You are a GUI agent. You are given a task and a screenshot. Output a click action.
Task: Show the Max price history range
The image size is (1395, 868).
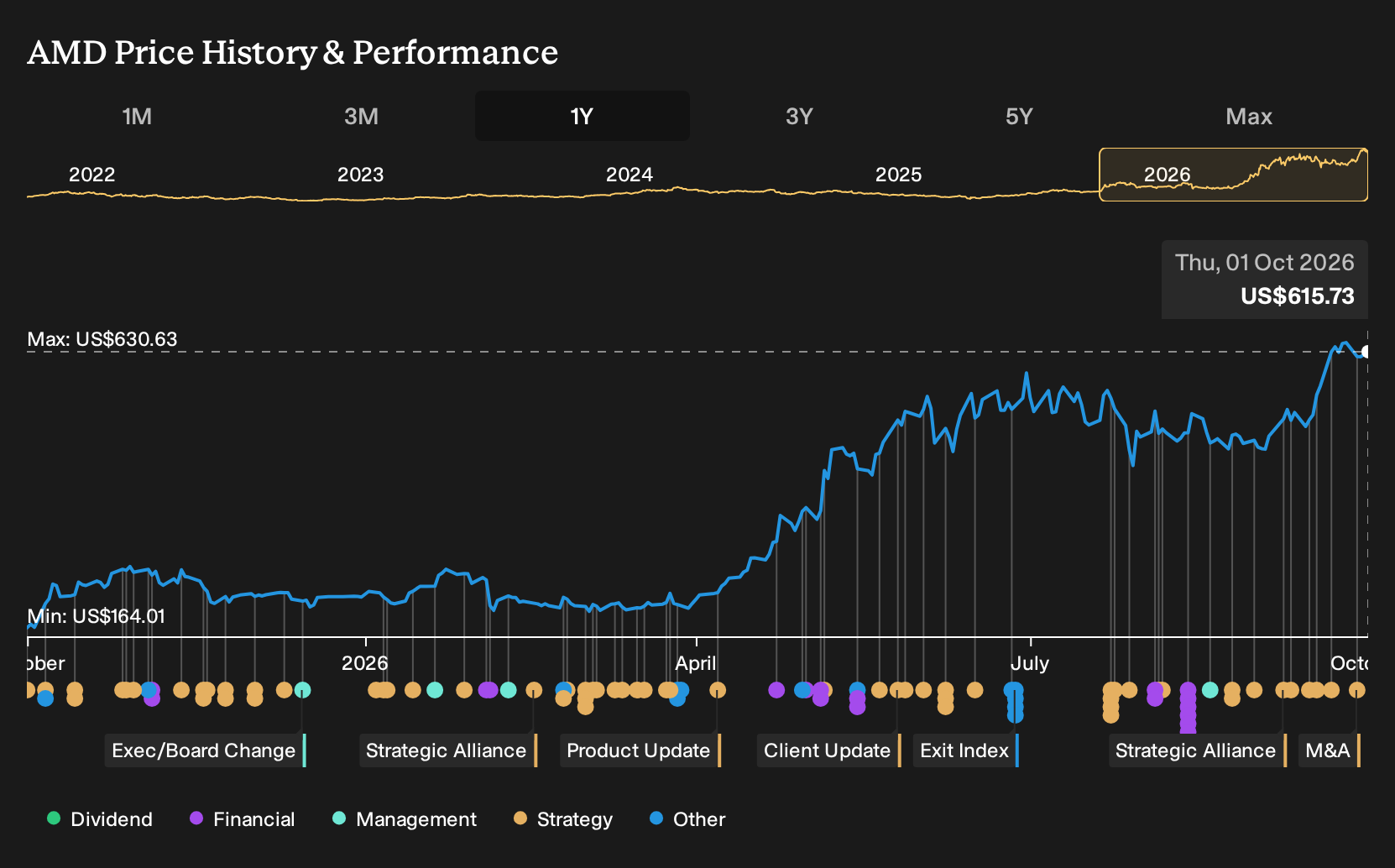coord(1248,116)
